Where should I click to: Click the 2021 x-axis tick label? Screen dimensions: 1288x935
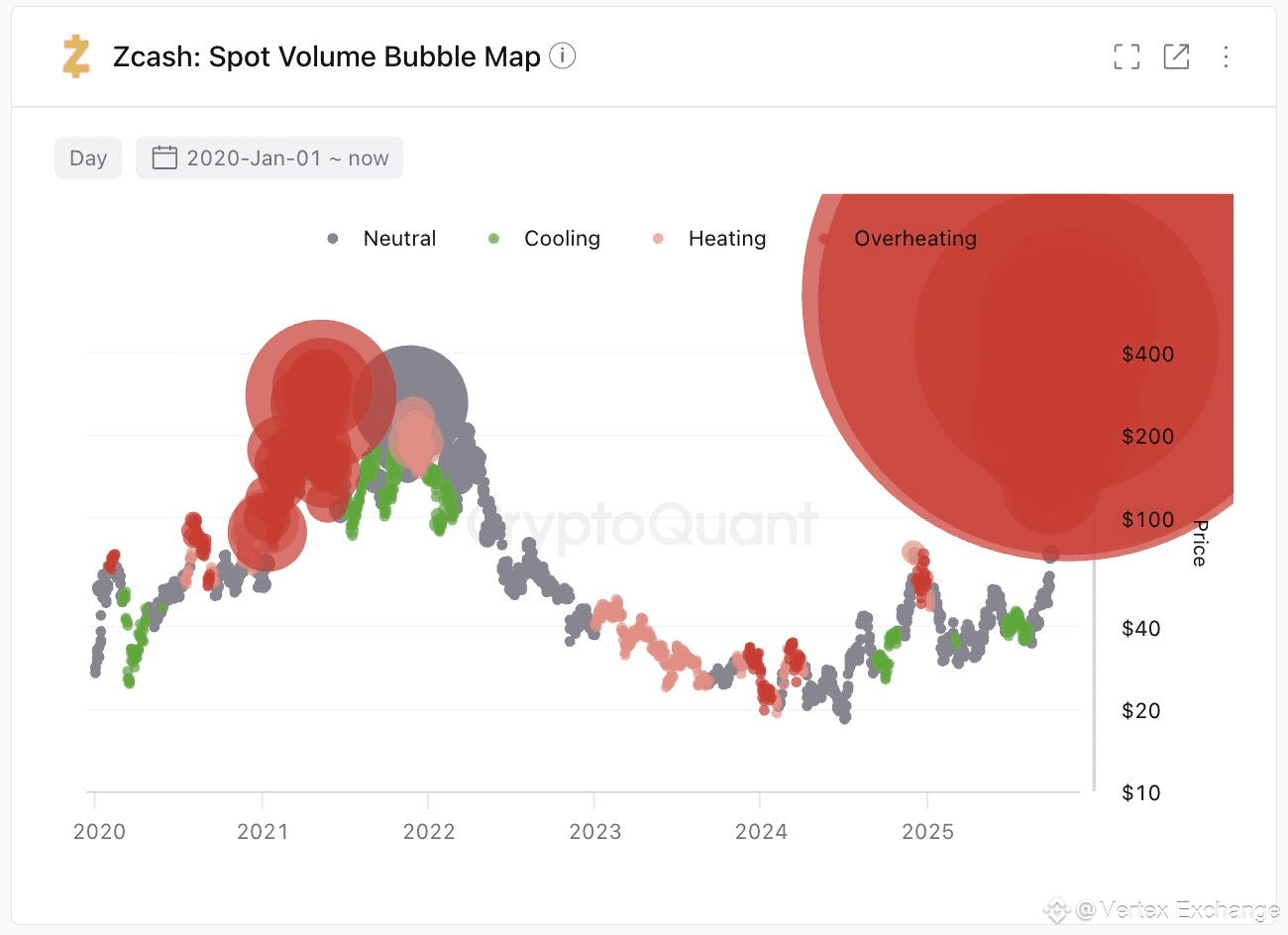(x=263, y=832)
